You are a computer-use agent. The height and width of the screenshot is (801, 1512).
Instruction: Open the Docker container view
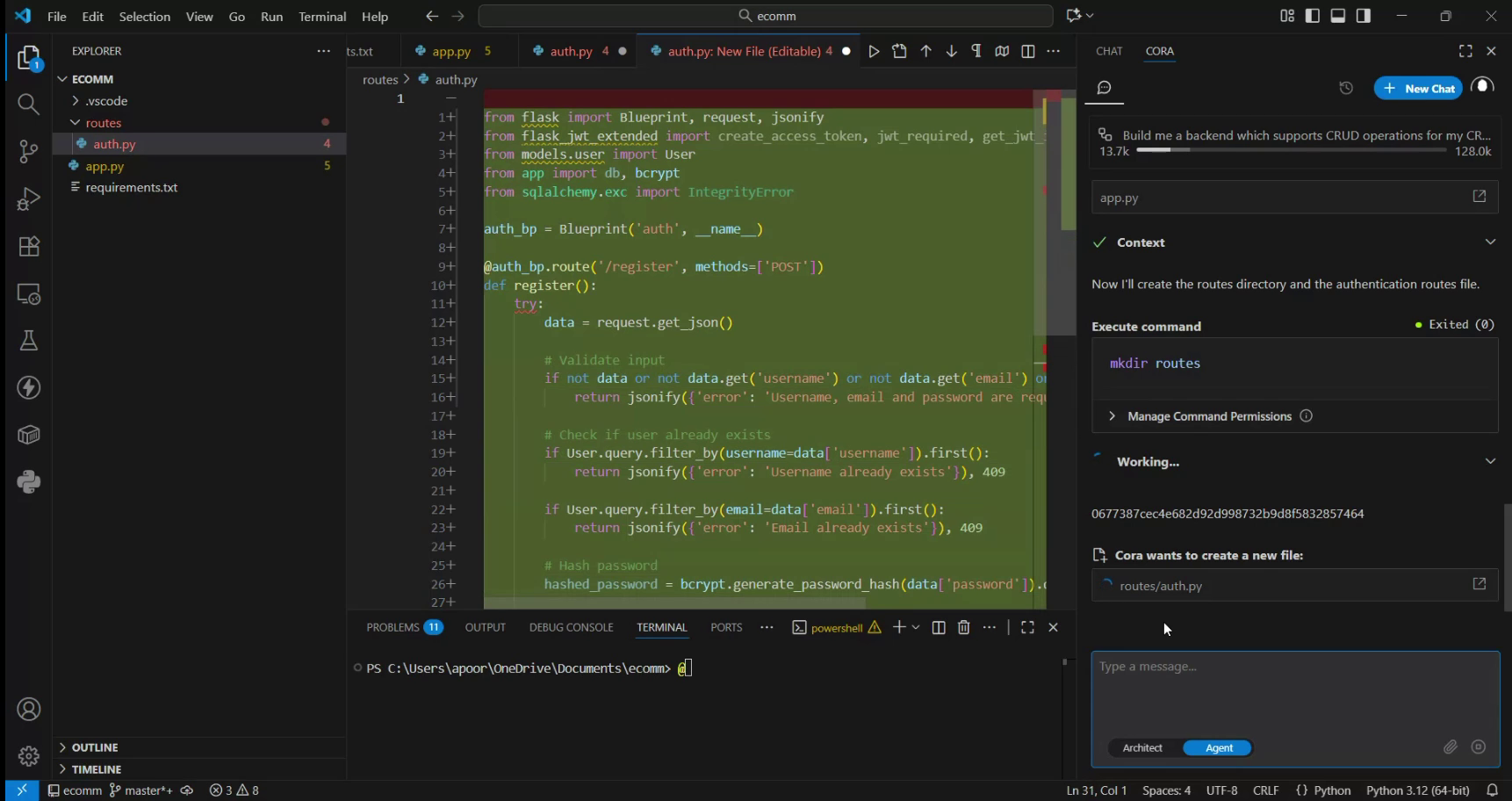pos(28,434)
